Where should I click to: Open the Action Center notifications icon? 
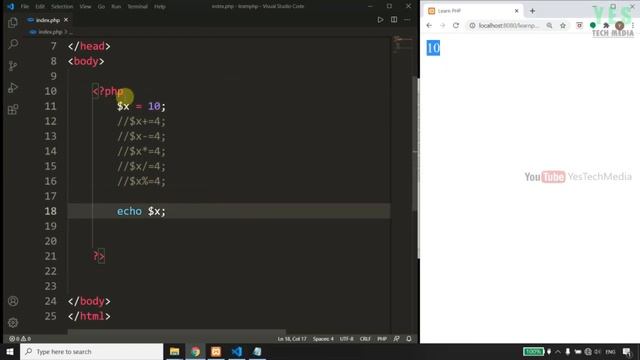(627, 351)
